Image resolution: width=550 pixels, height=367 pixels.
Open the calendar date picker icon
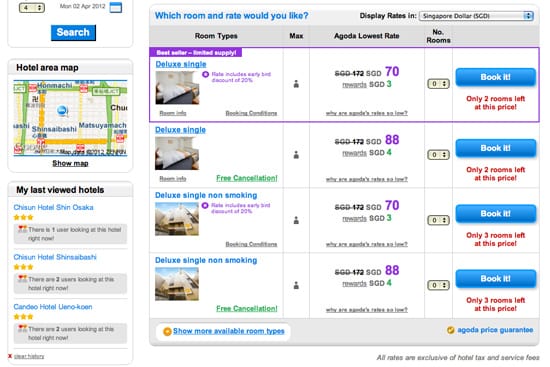click(116, 7)
